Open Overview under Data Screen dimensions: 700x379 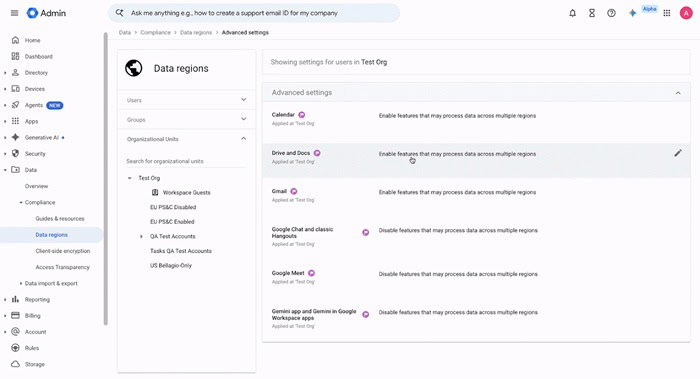[x=36, y=186]
